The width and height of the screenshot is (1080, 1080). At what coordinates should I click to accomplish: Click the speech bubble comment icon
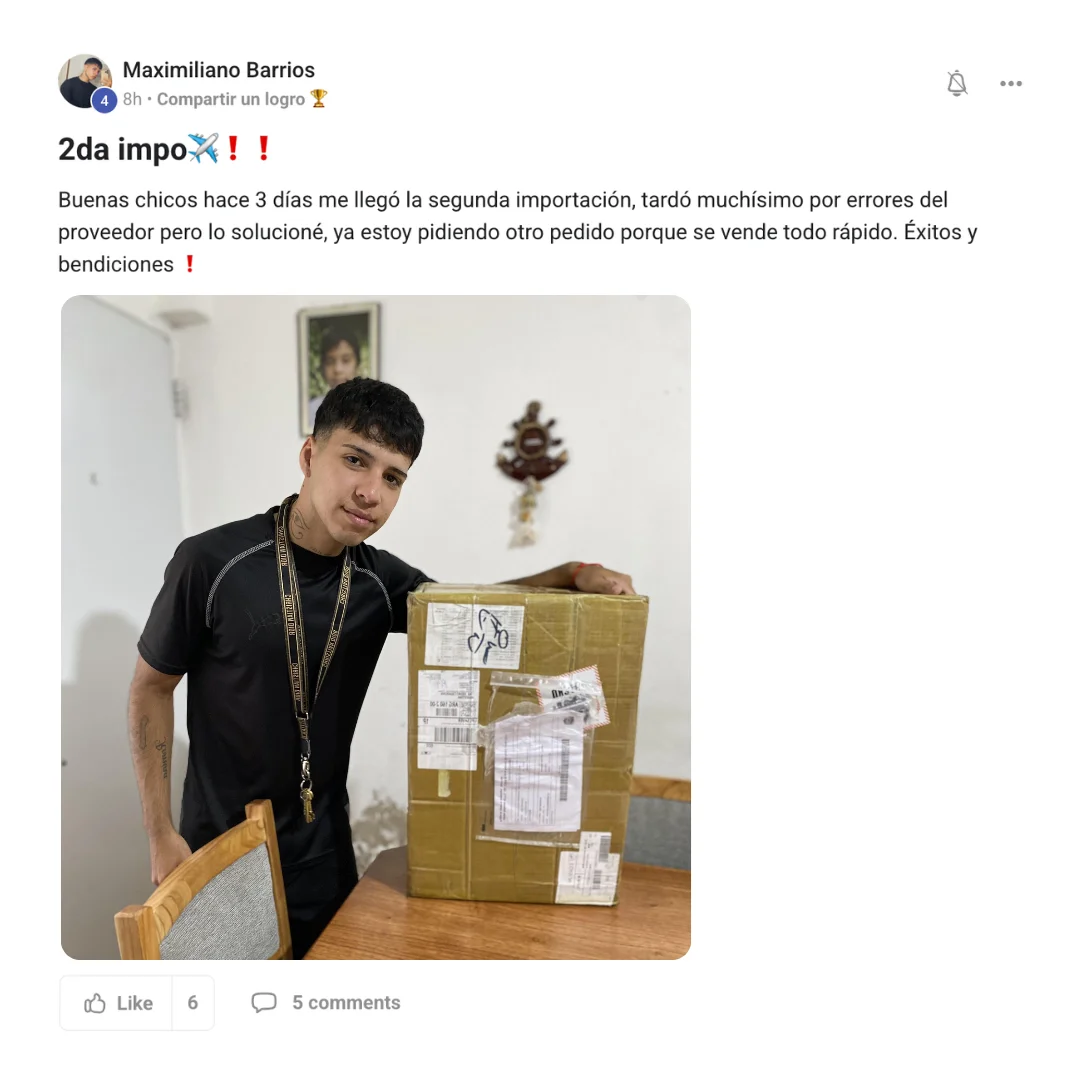[x=264, y=1002]
